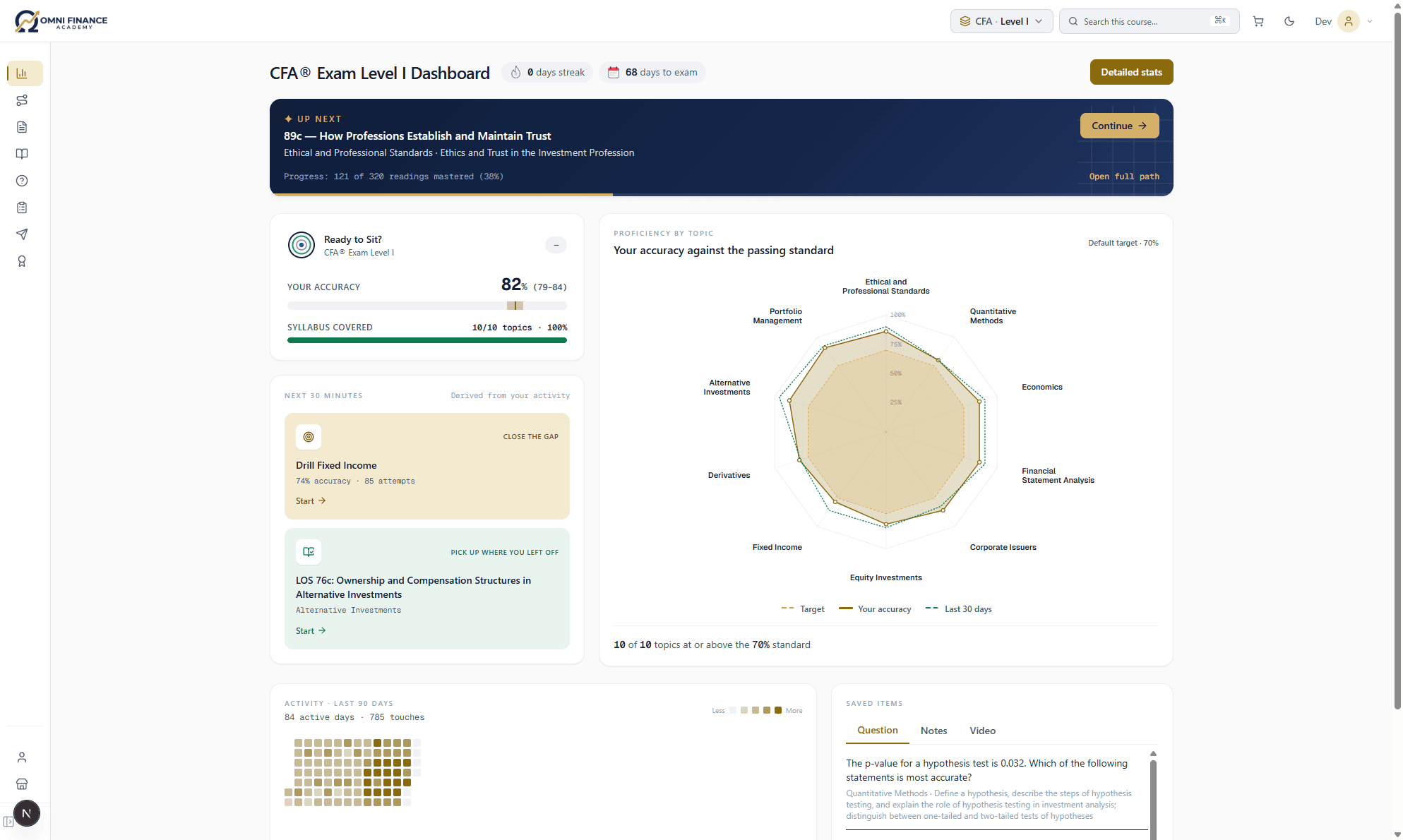
Task: Focus the Search this course field
Action: pos(1149,21)
